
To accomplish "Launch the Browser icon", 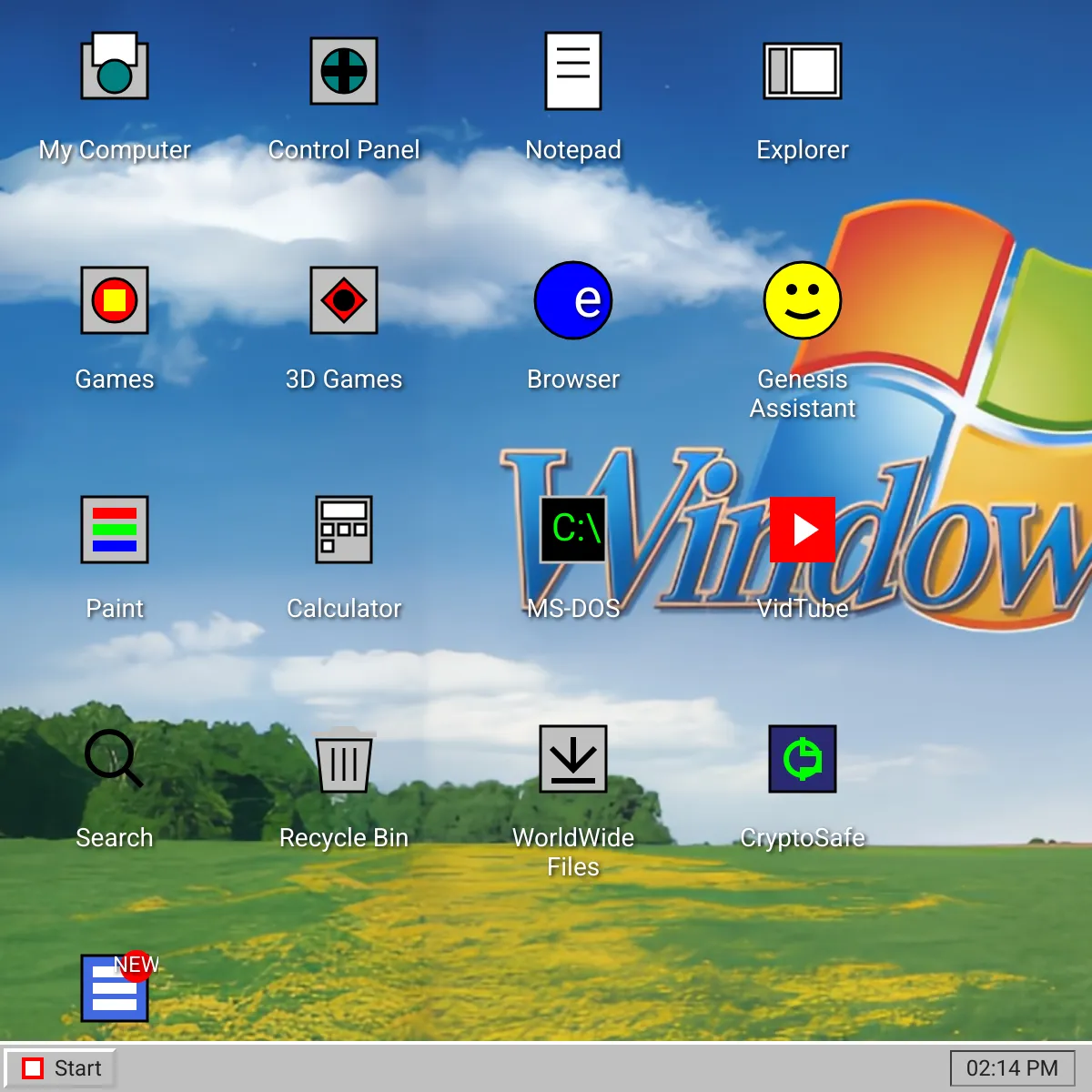I will 573,300.
